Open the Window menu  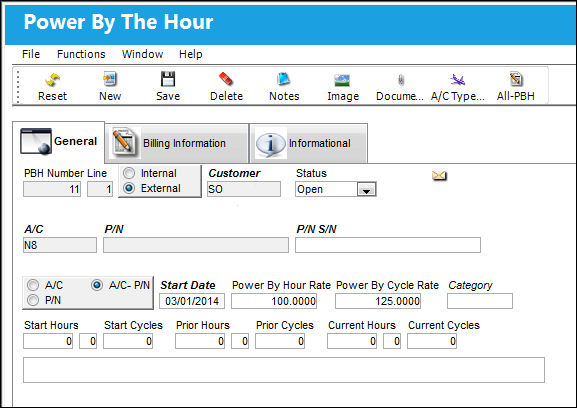click(142, 54)
